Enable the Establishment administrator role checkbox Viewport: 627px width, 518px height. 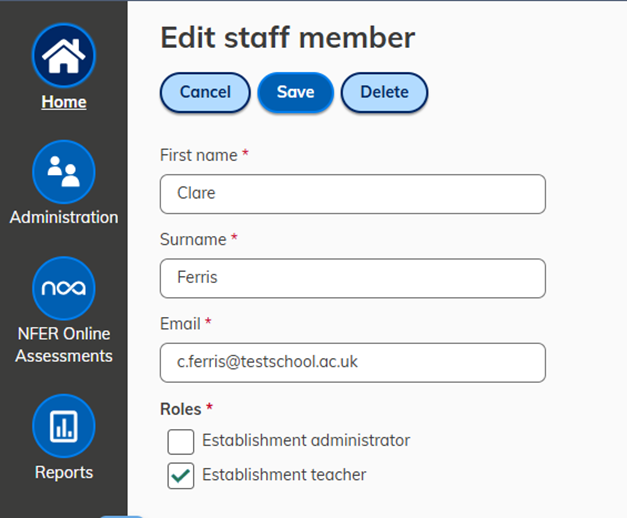181,442
